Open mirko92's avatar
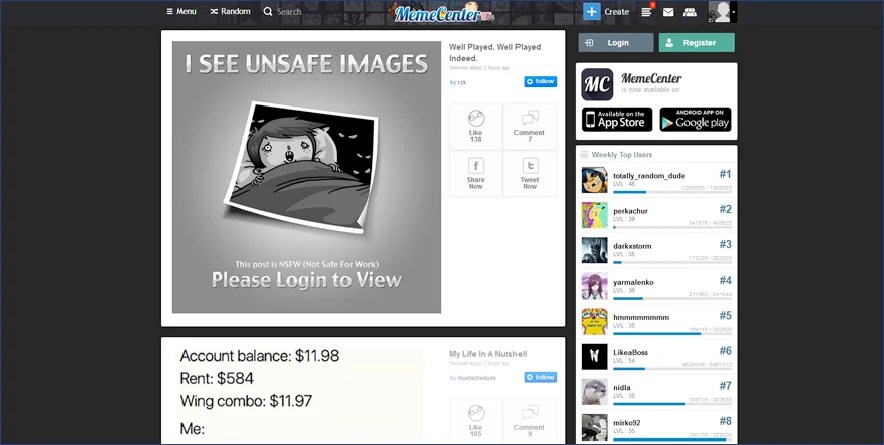 pyautogui.click(x=595, y=427)
